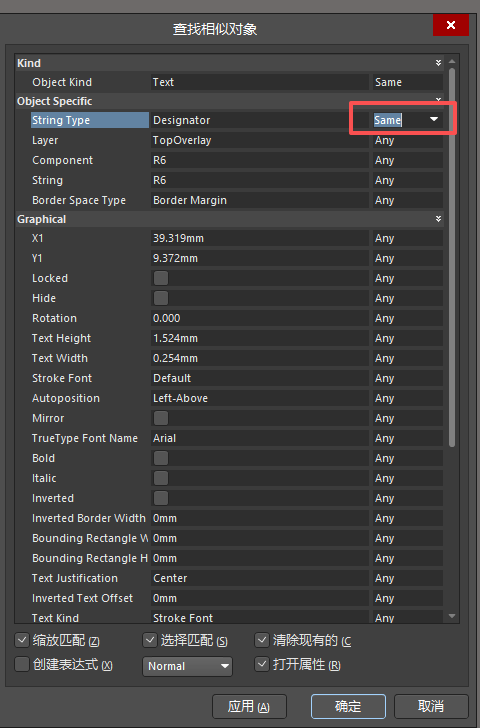Toggle the Bold checkbox

pyautogui.click(x=161, y=458)
